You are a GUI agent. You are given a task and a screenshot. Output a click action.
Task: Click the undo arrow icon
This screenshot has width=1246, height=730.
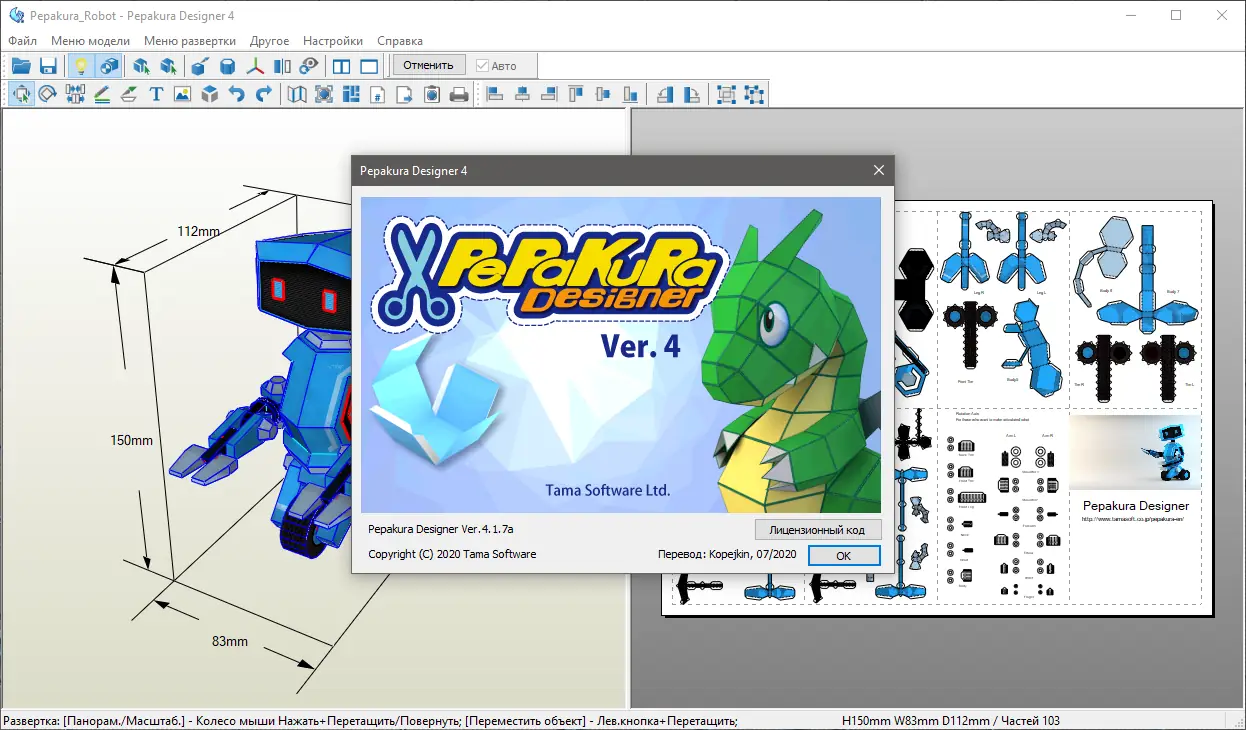point(237,94)
